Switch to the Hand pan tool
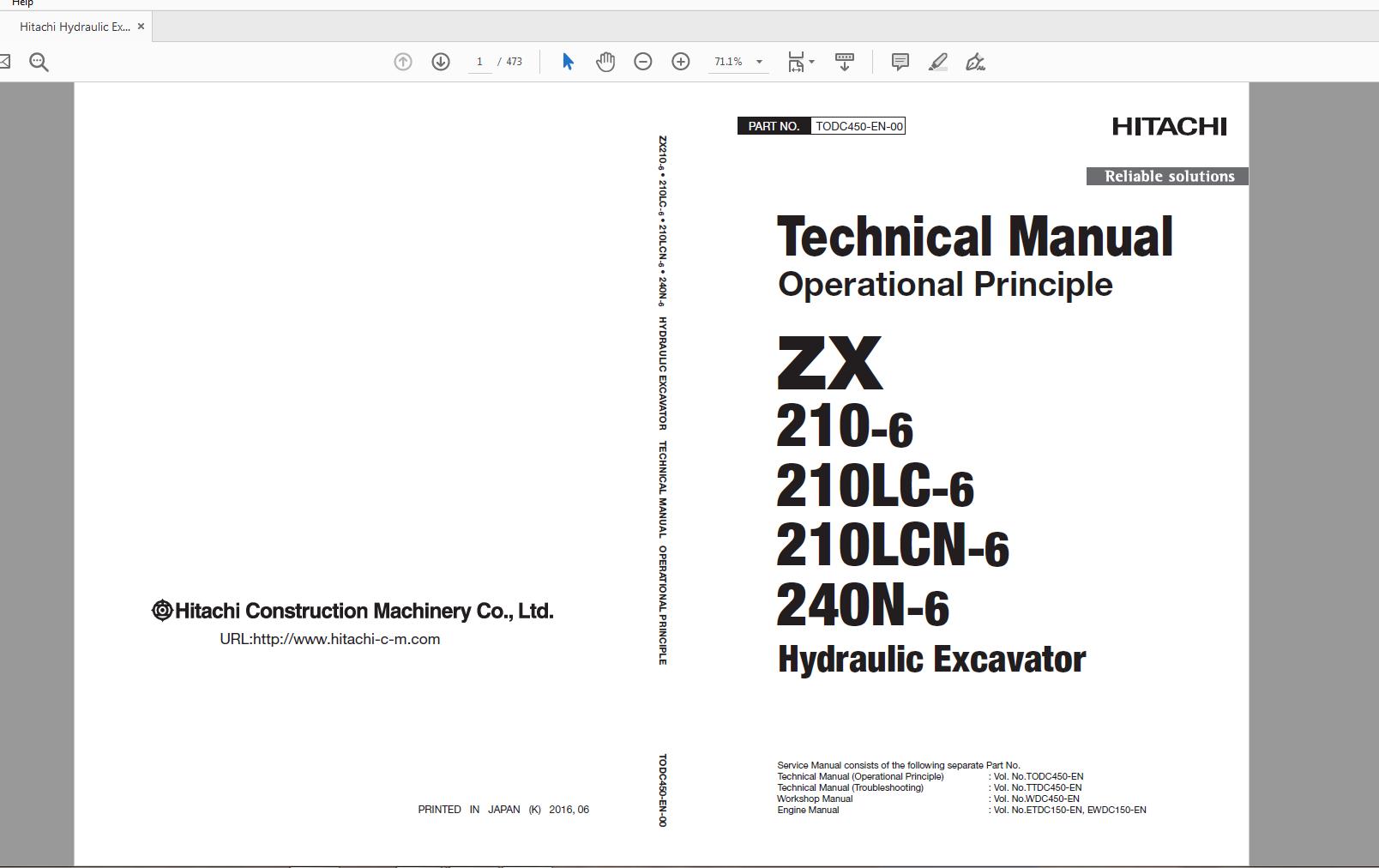 (605, 62)
